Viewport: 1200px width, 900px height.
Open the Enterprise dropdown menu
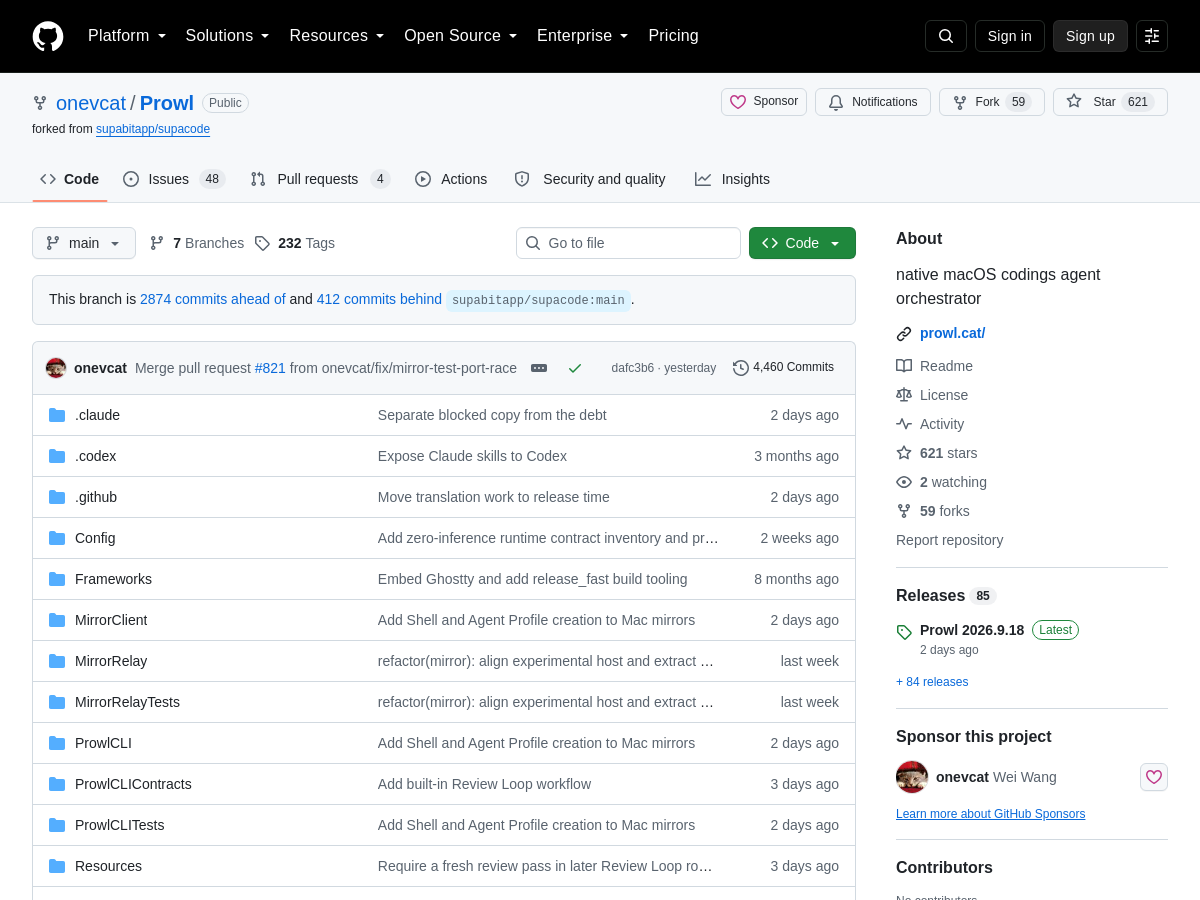(x=583, y=36)
